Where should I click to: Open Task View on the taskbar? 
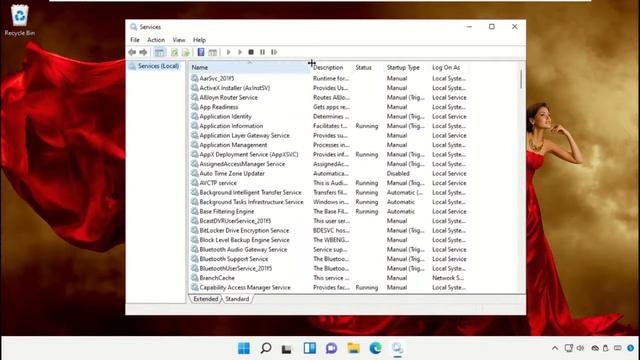(287, 349)
